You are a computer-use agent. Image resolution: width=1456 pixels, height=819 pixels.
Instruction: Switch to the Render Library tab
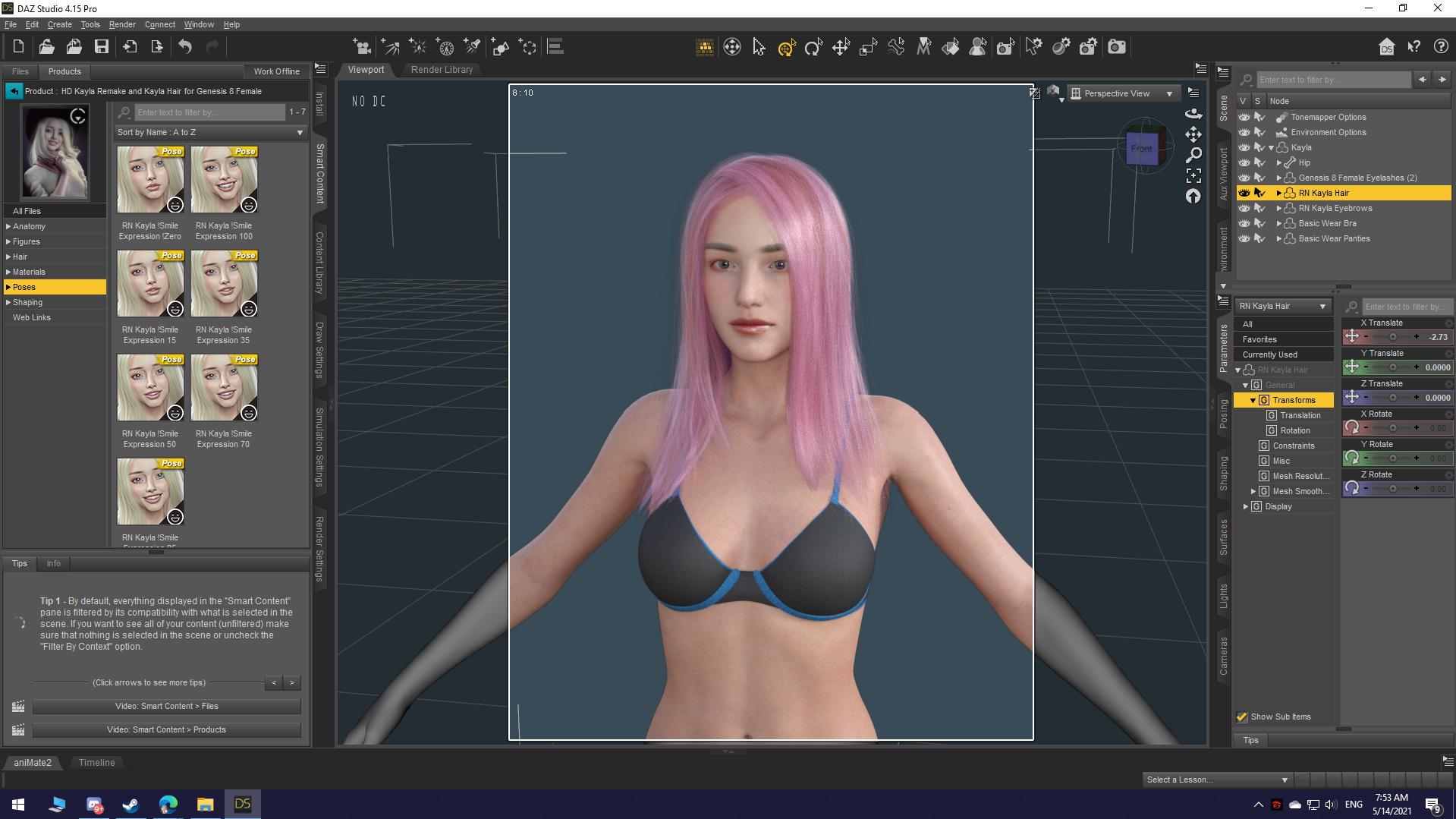(441, 69)
